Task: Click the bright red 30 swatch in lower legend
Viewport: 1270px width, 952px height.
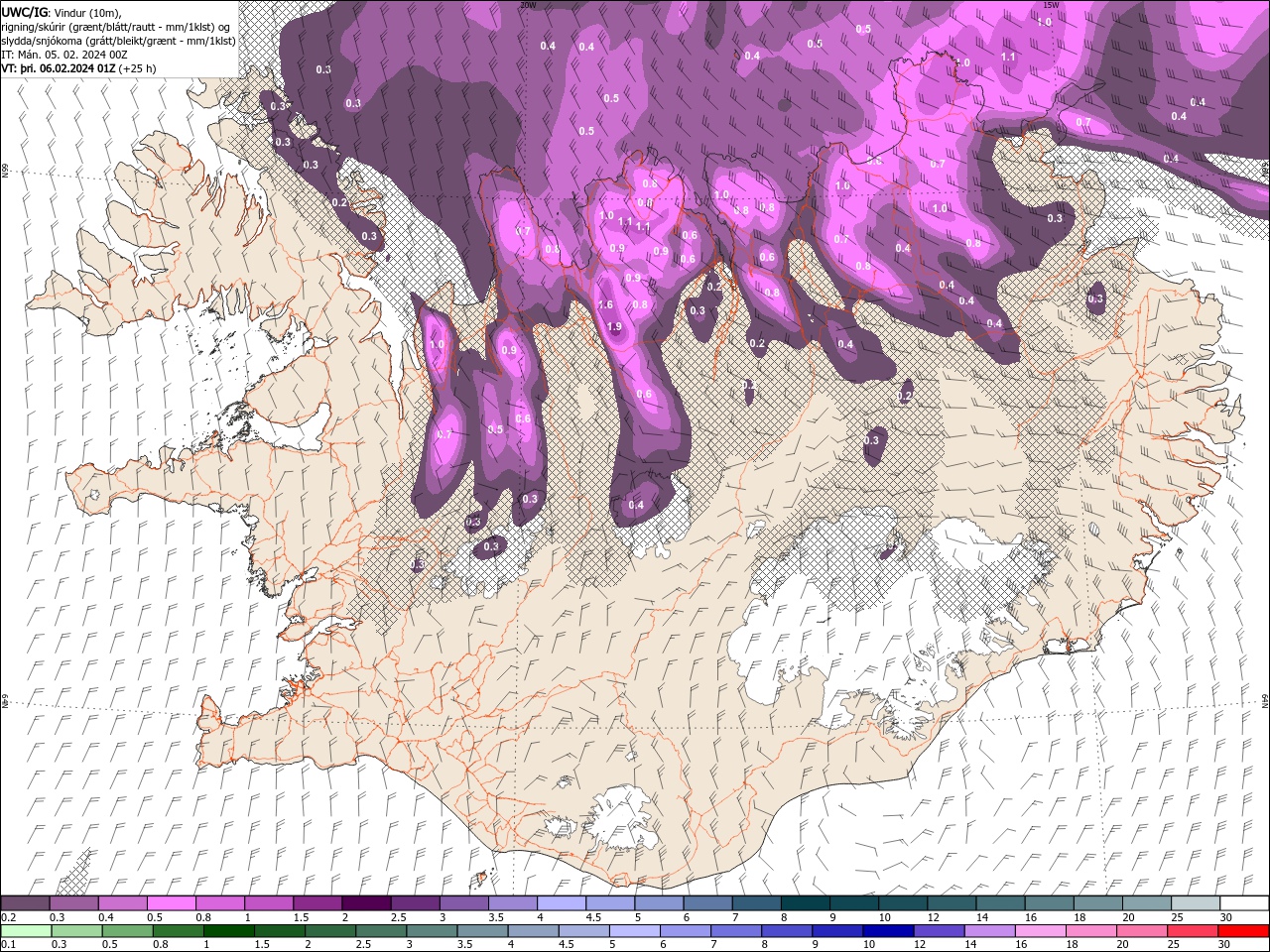Action: pos(1243,931)
